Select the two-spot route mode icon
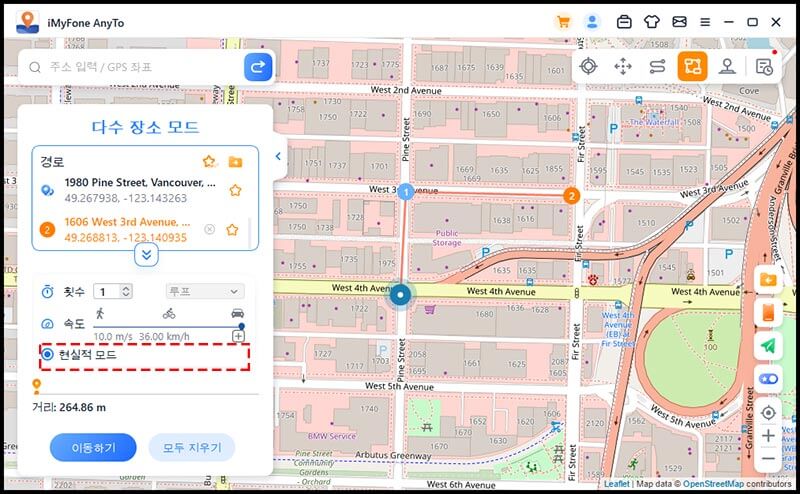Image resolution: width=800 pixels, height=494 pixels. [658, 66]
